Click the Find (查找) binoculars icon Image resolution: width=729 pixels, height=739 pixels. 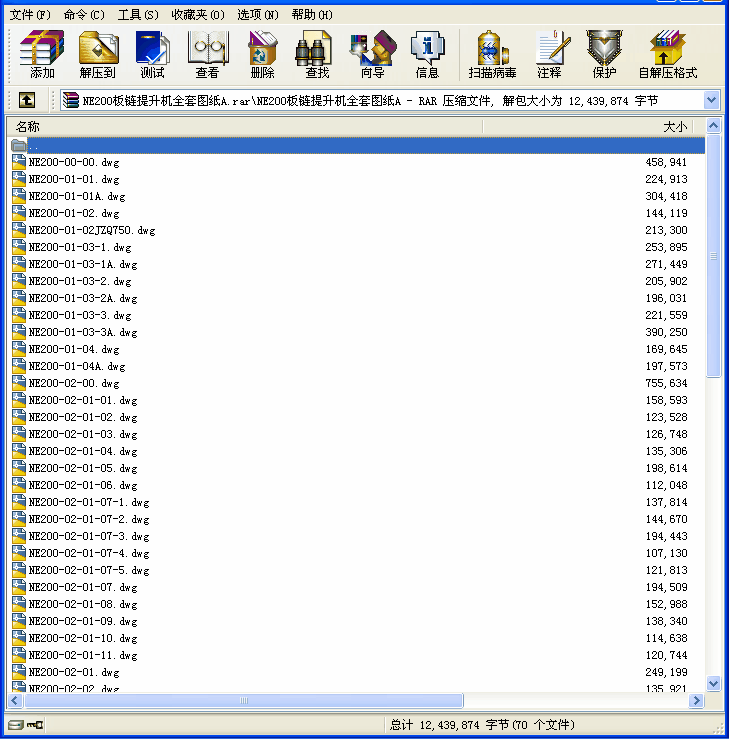[x=317, y=54]
